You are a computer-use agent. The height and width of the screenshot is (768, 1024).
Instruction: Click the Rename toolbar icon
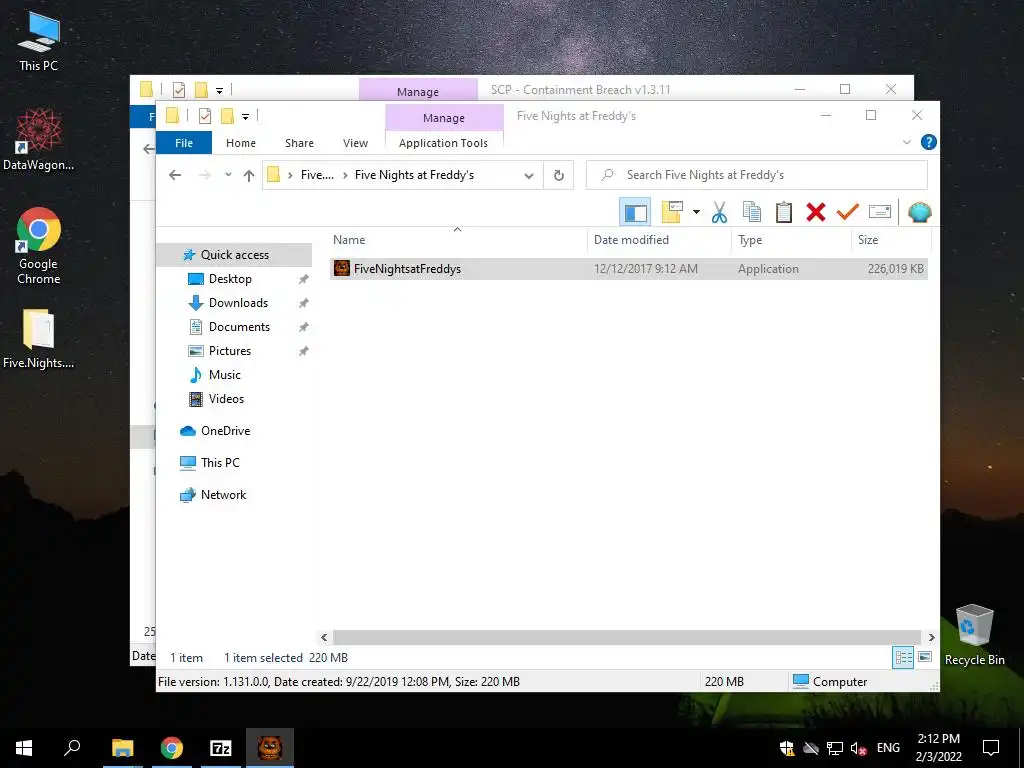880,212
